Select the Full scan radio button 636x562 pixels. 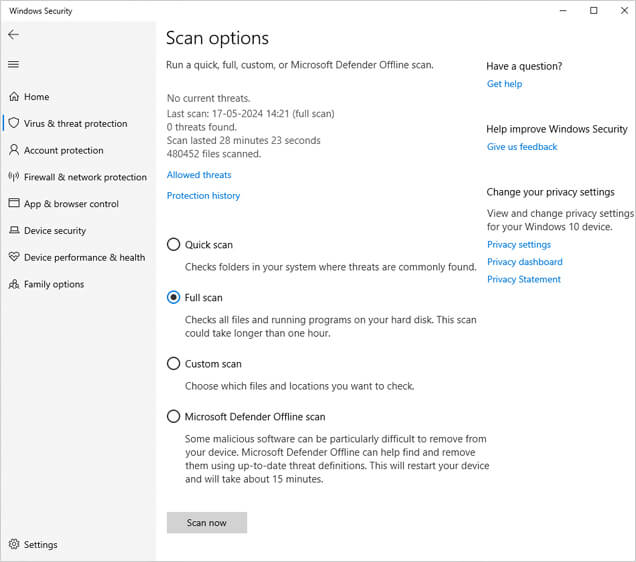173,297
